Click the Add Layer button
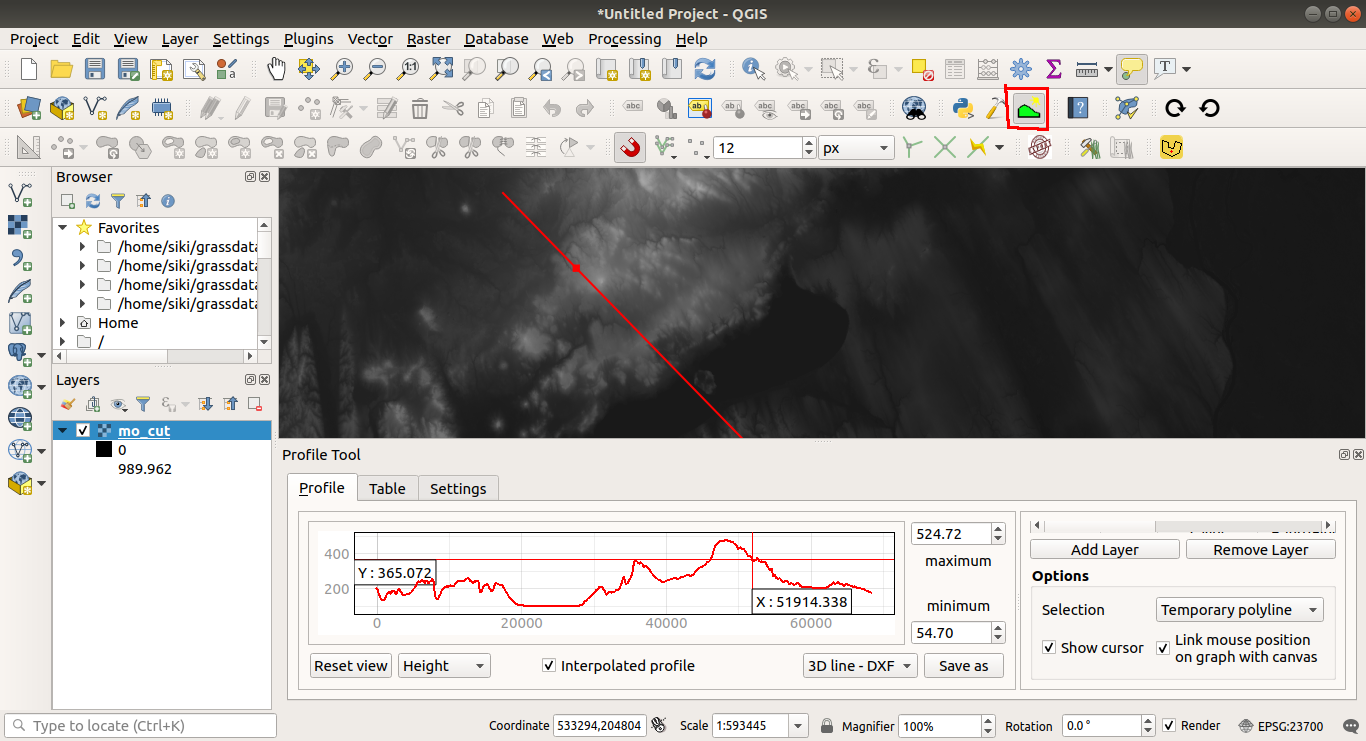Viewport: 1366px width, 741px height. (x=1105, y=550)
